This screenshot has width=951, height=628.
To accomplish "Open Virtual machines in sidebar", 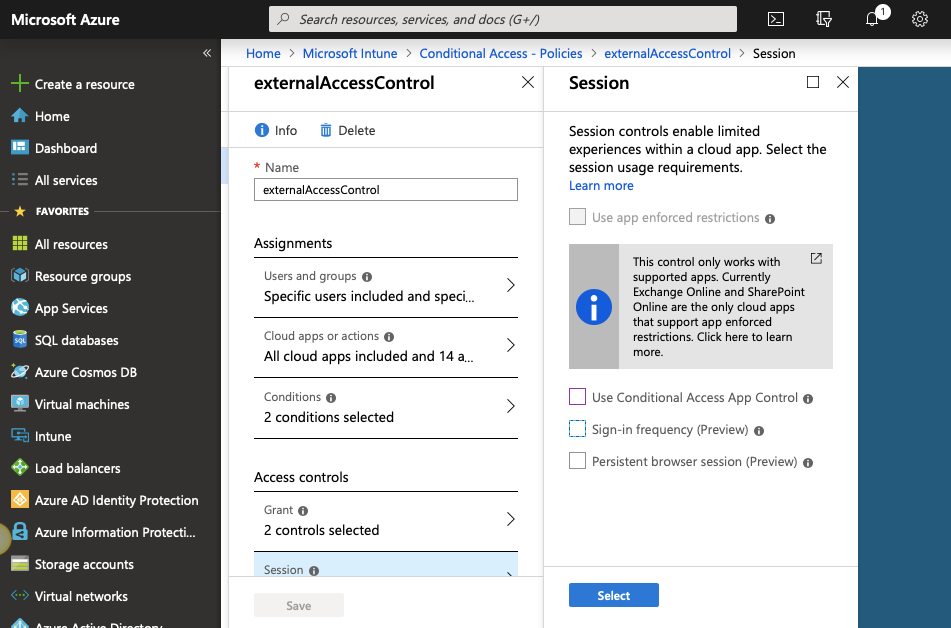I will (82, 404).
